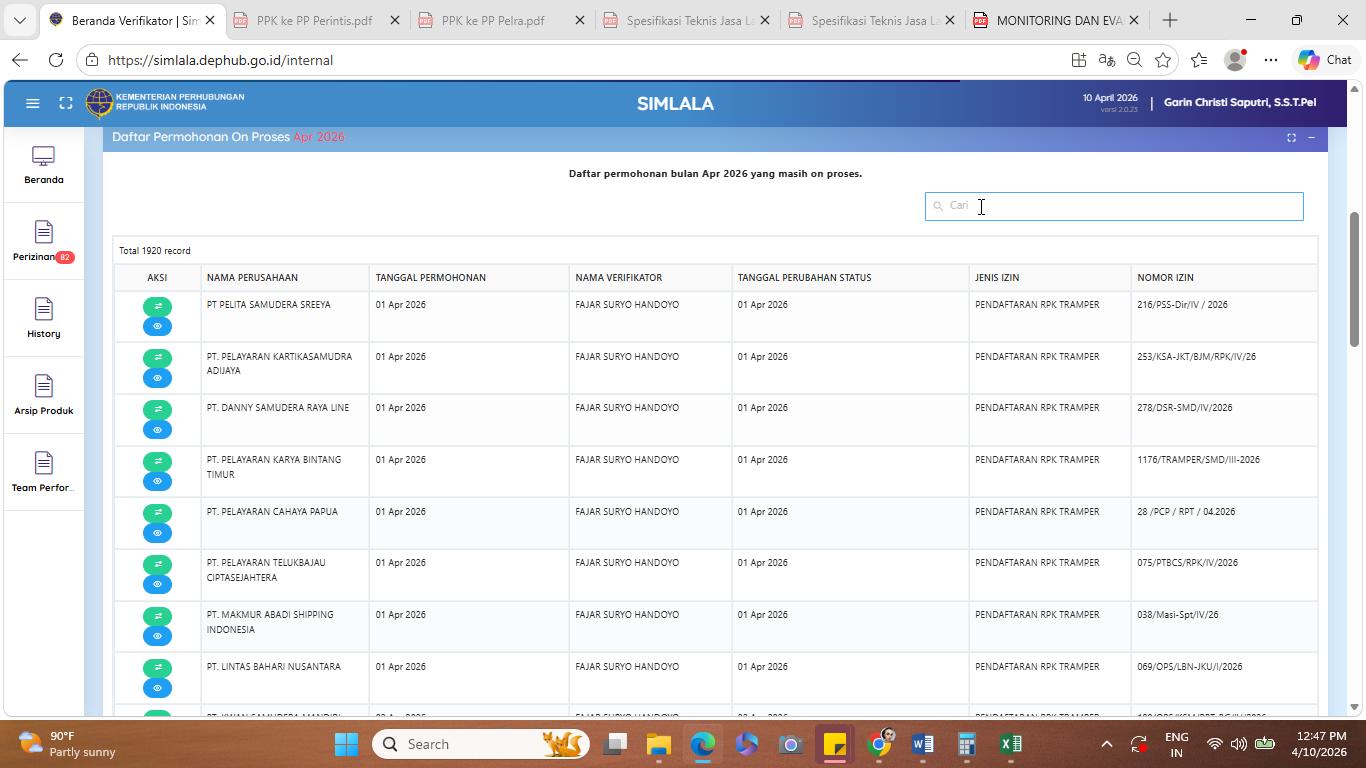Open Windows Start menu
The image size is (1366, 768).
tap(346, 744)
